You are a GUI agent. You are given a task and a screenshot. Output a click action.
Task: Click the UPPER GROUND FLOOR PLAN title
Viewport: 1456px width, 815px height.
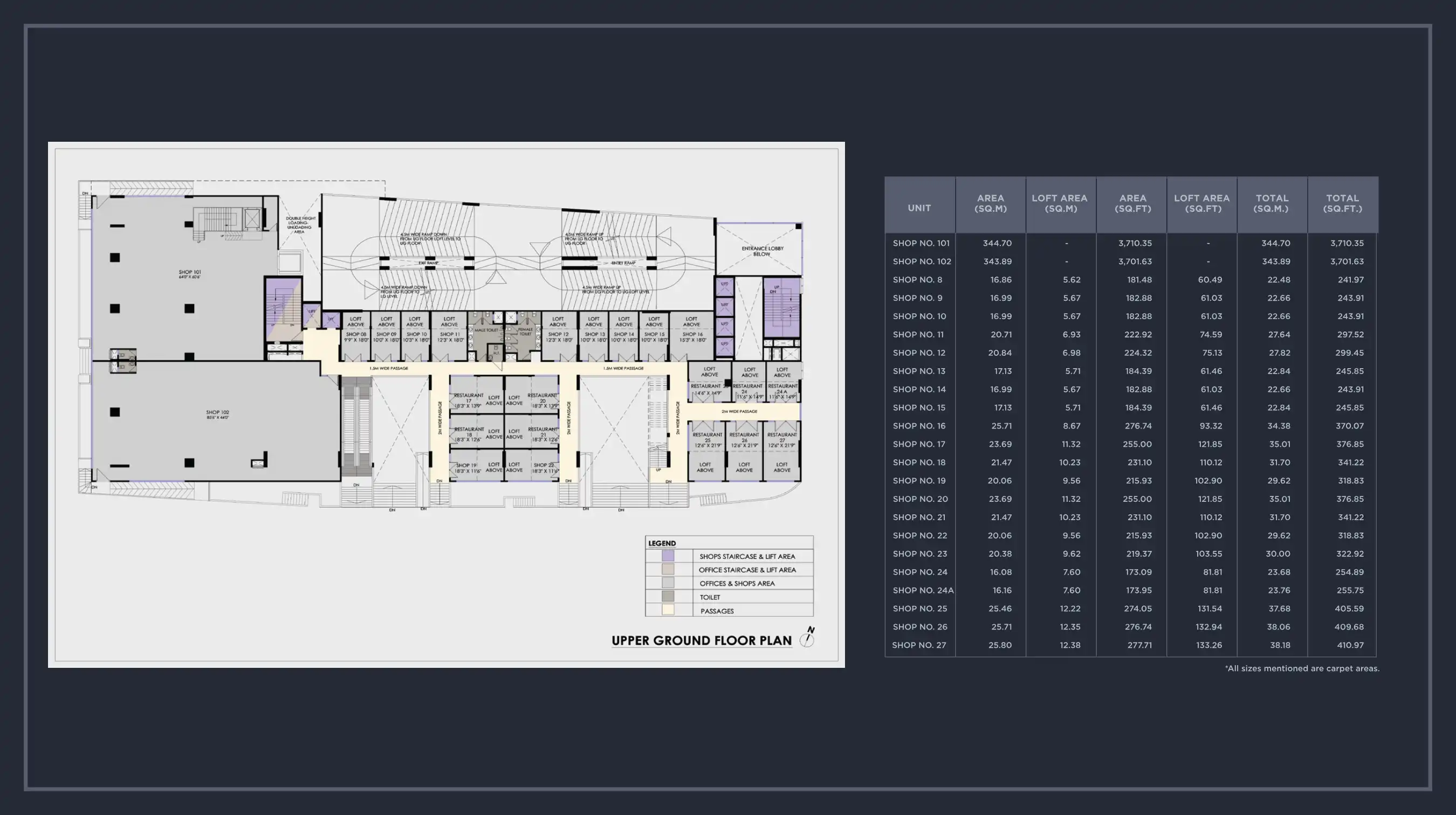(701, 640)
